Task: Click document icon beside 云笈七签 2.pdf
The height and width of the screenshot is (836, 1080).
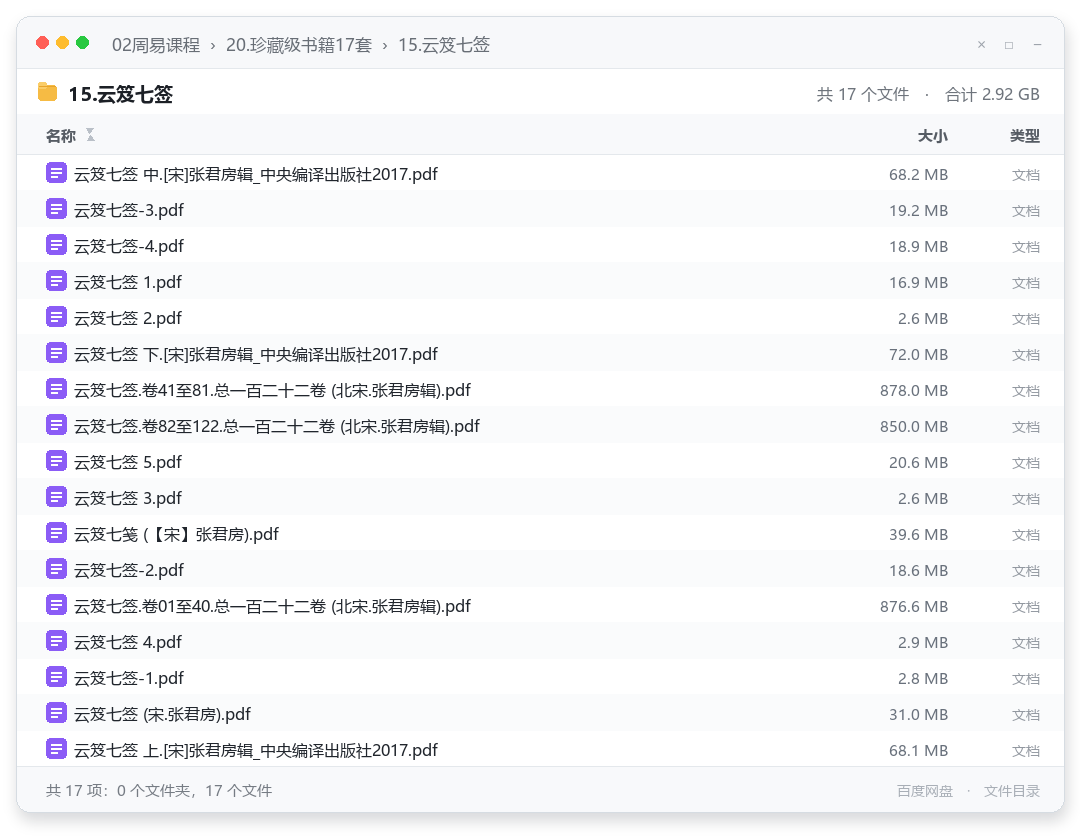Action: (x=56, y=317)
